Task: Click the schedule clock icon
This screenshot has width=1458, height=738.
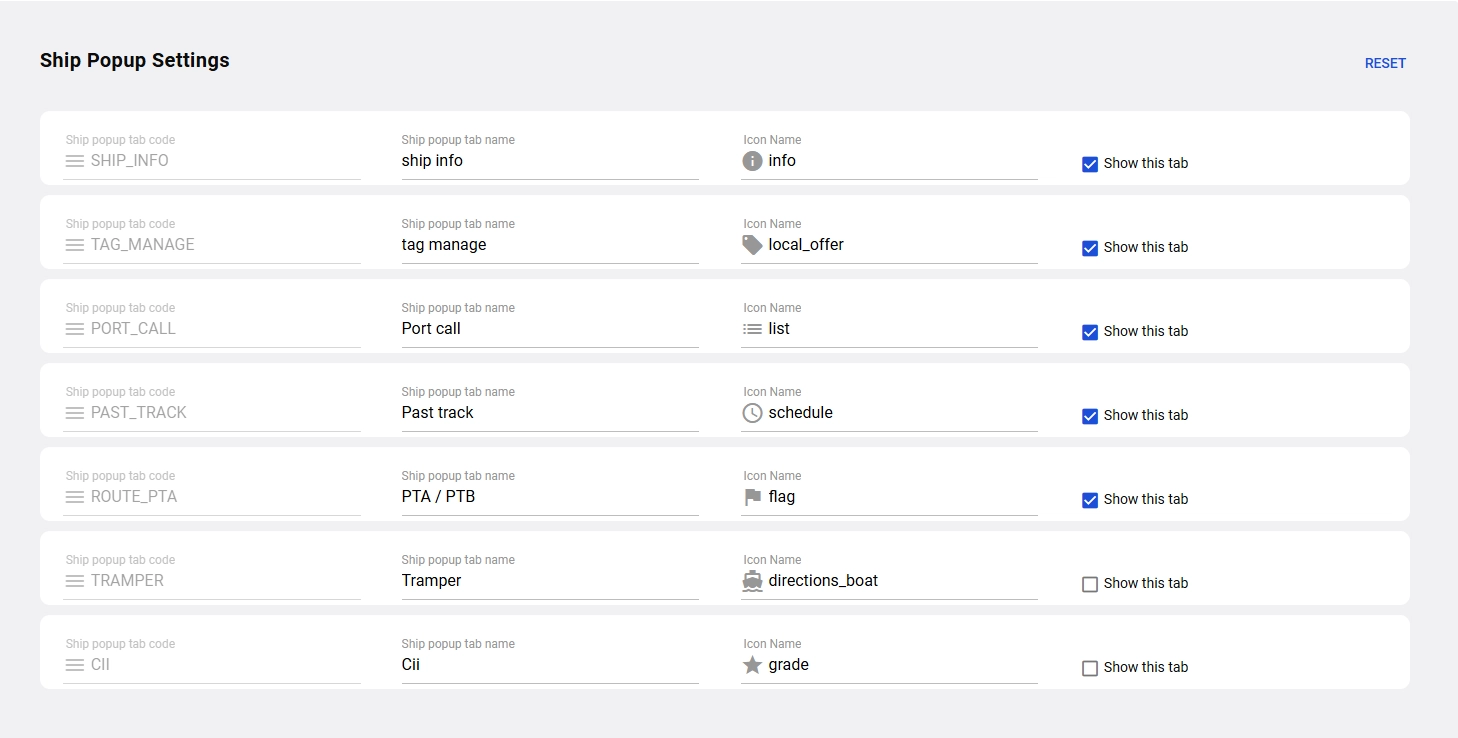Action: (x=752, y=413)
